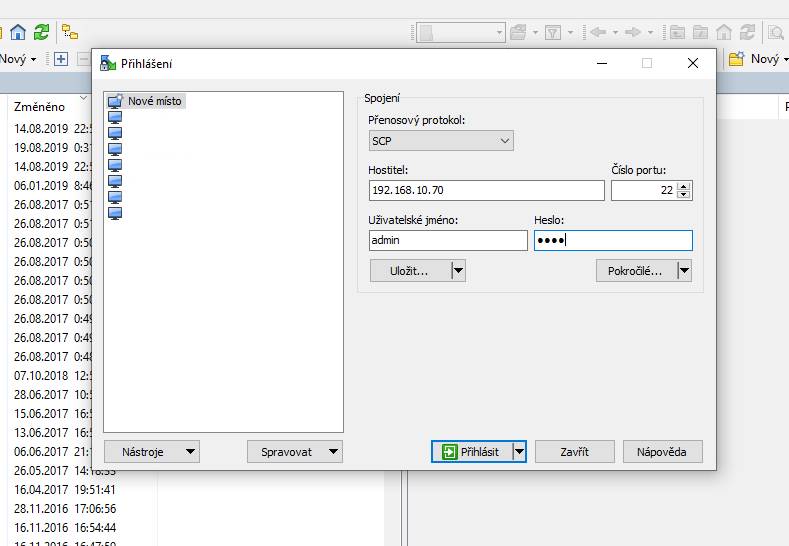The height and width of the screenshot is (546, 789).
Task: Expand the arrow next to Pokročilé button
Action: tap(684, 270)
